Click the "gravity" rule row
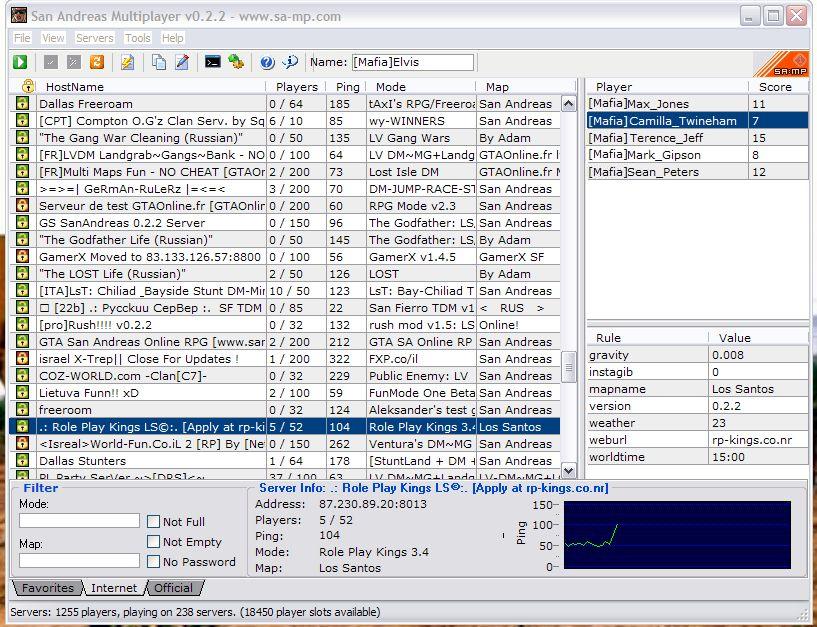This screenshot has height=627, width=817. click(x=698, y=355)
